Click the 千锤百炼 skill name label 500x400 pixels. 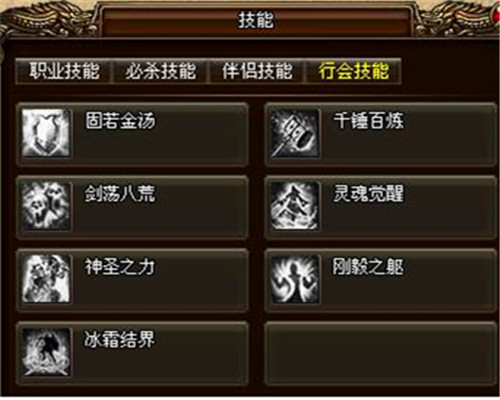tap(369, 120)
